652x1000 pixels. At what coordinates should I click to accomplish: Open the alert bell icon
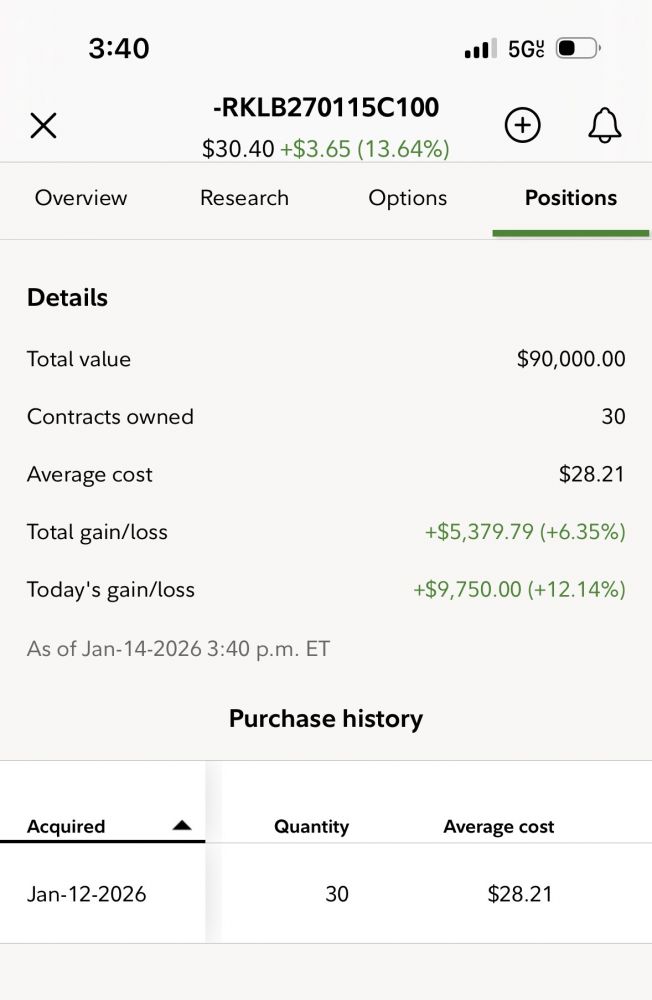[604, 125]
